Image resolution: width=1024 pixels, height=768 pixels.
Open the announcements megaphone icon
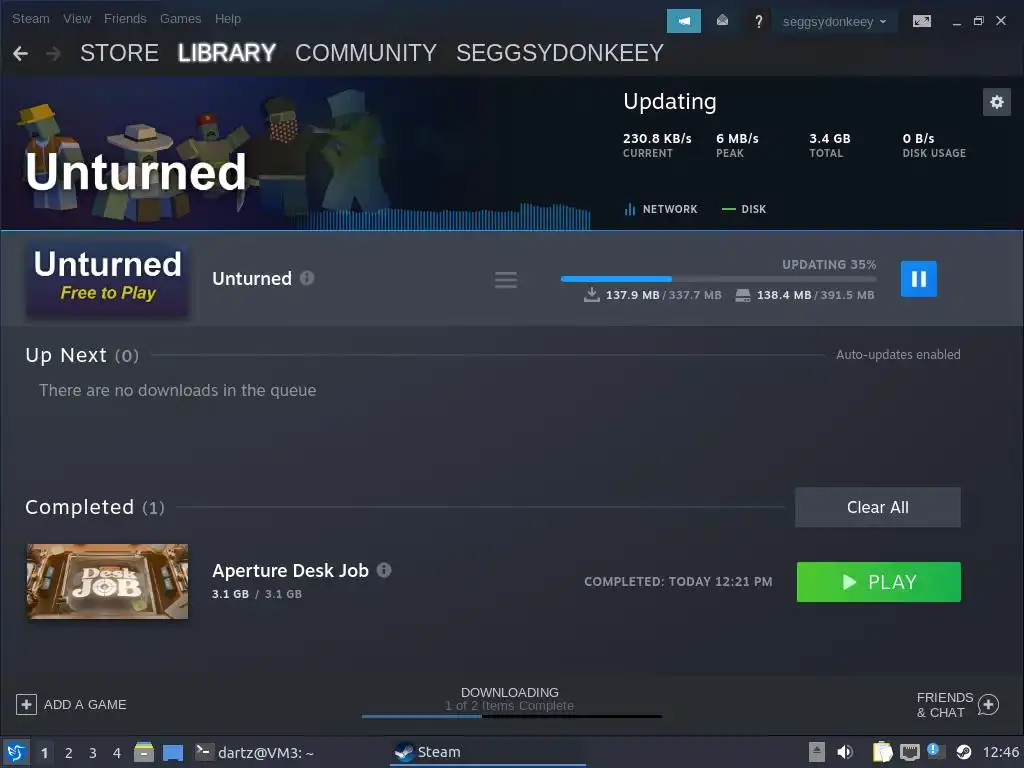[x=683, y=21]
